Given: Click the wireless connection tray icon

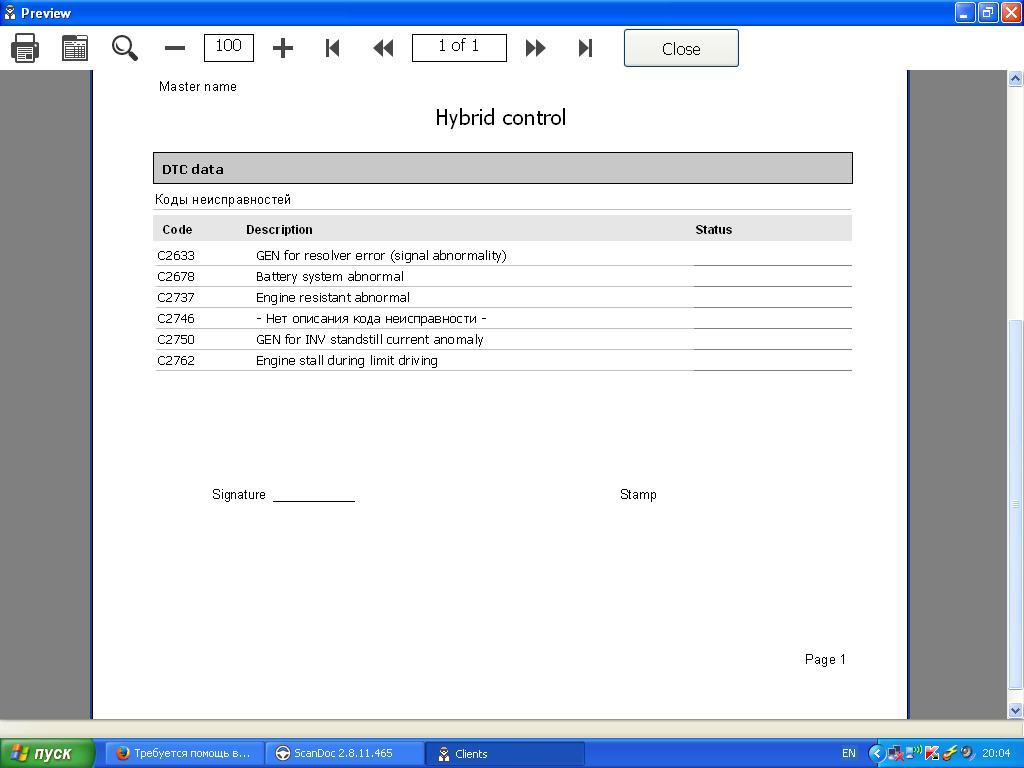Looking at the screenshot, I should pyautogui.click(x=913, y=753).
